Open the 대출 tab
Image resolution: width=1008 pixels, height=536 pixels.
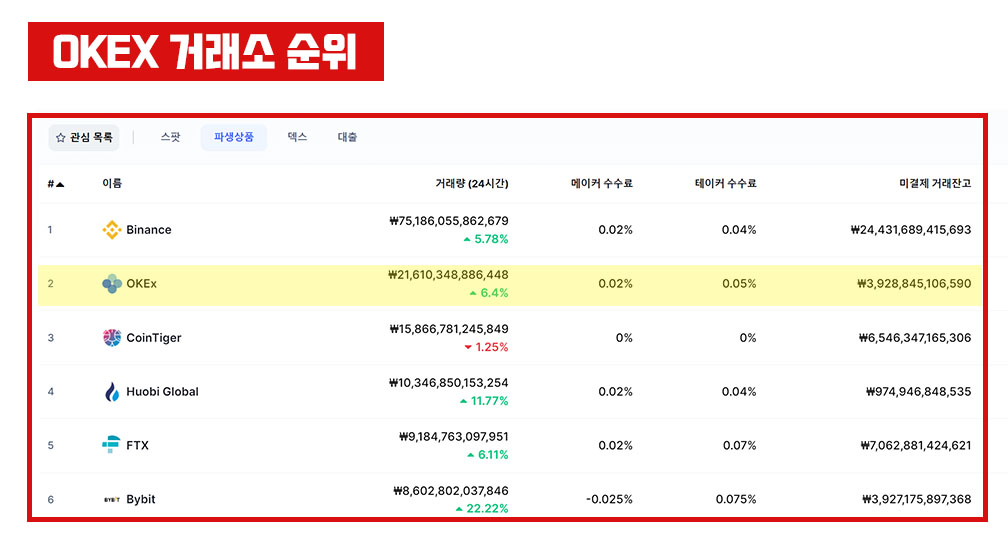tap(347, 137)
